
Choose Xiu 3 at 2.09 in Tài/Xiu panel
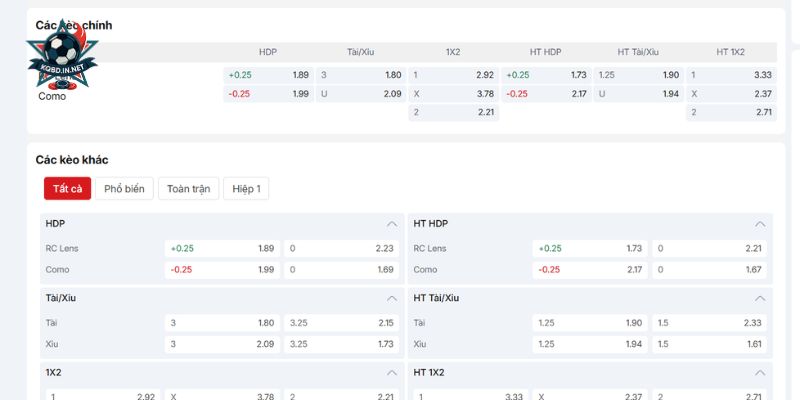[222, 344]
